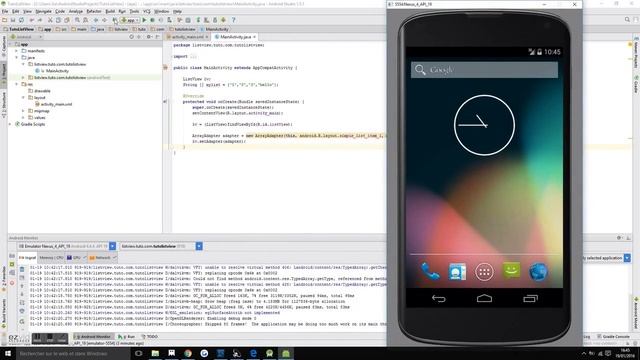Viewport: 640px width, 360px height.
Task: Select the MainActivity breadcrumb
Action: coord(214,29)
